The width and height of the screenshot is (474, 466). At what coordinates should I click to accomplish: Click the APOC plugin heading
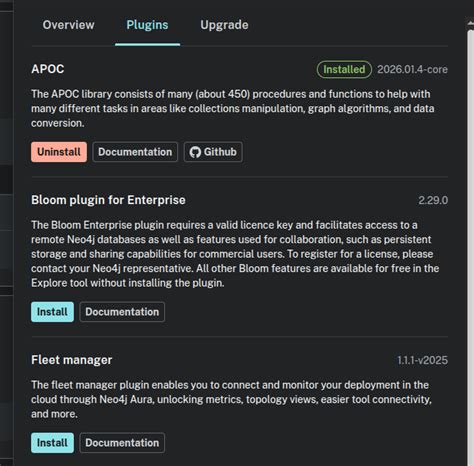(x=48, y=69)
